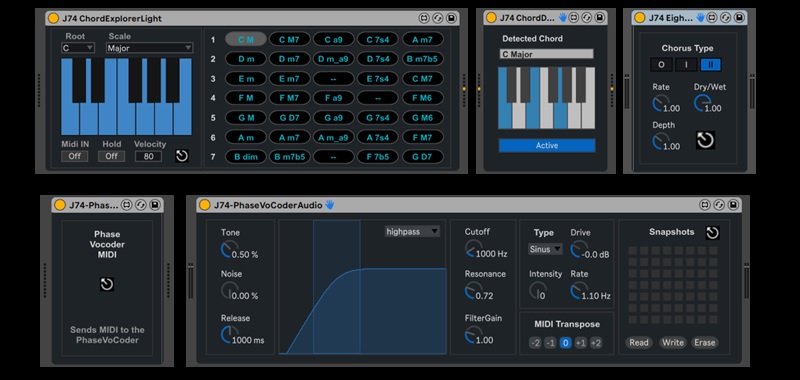This screenshot has width=800, height=380.
Task: Toggle the Active detection button
Action: coord(546,145)
